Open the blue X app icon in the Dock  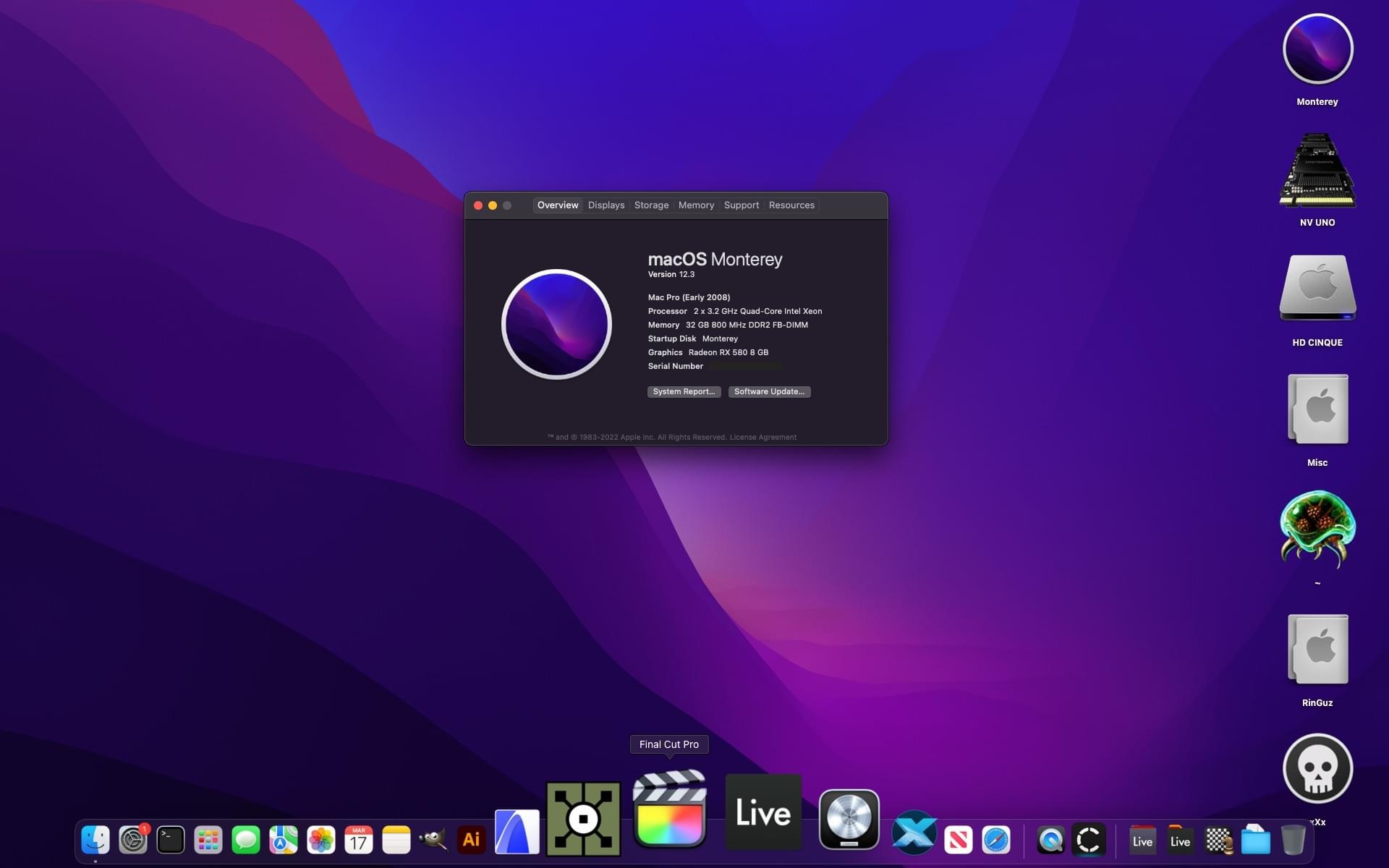[914, 833]
